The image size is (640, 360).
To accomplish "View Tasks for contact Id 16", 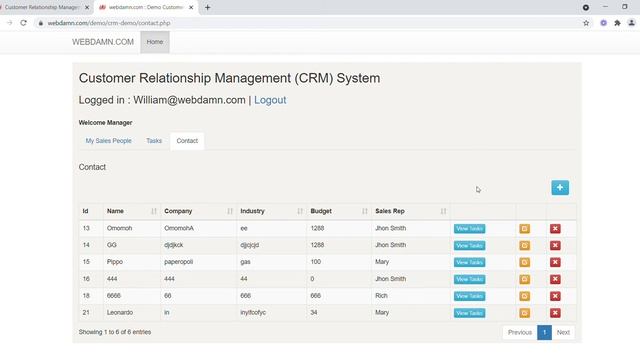I will (469, 279).
